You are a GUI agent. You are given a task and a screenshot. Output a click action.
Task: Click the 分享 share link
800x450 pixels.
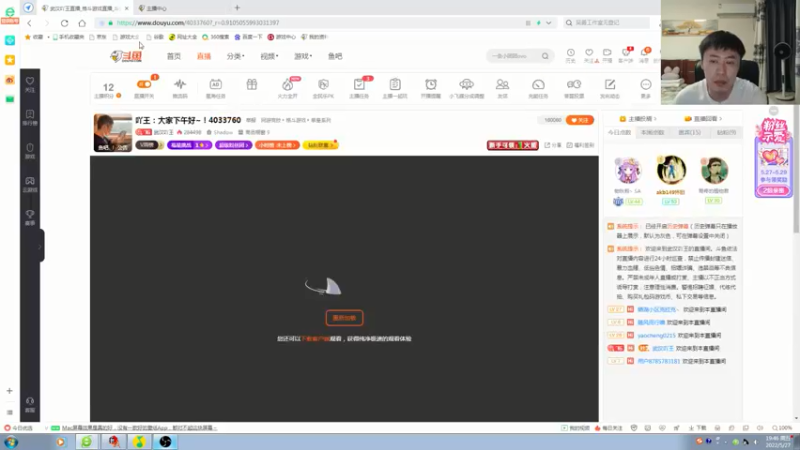[553, 145]
